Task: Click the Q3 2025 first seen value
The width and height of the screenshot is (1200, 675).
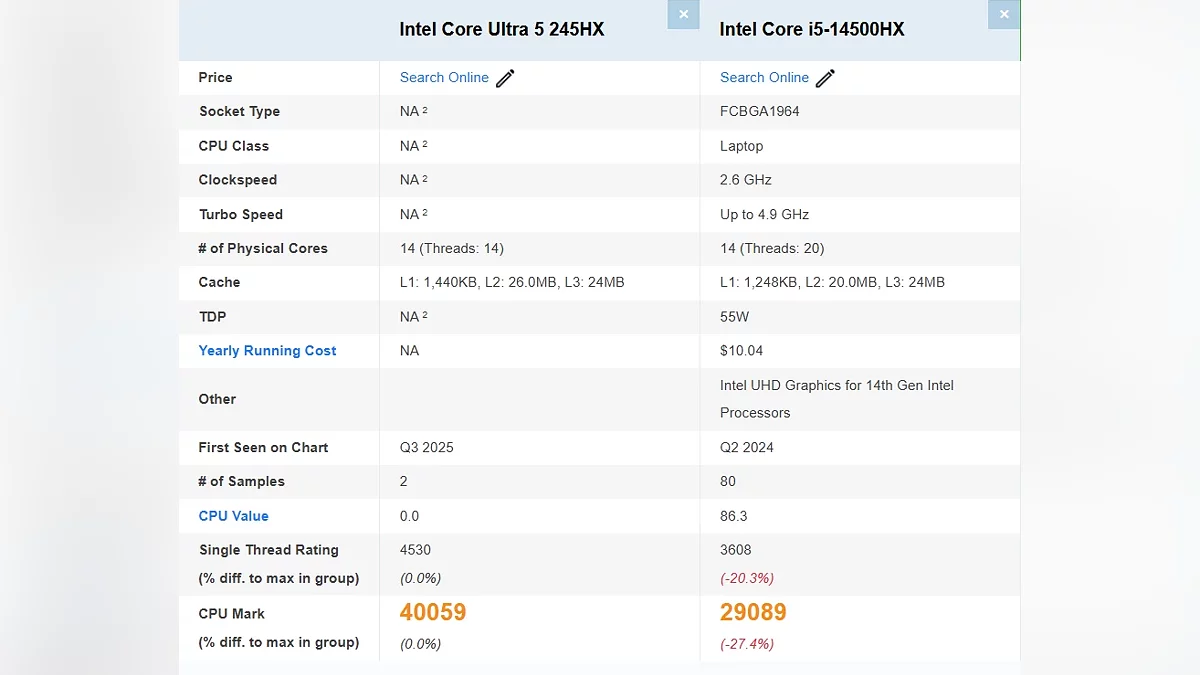Action: (x=426, y=447)
